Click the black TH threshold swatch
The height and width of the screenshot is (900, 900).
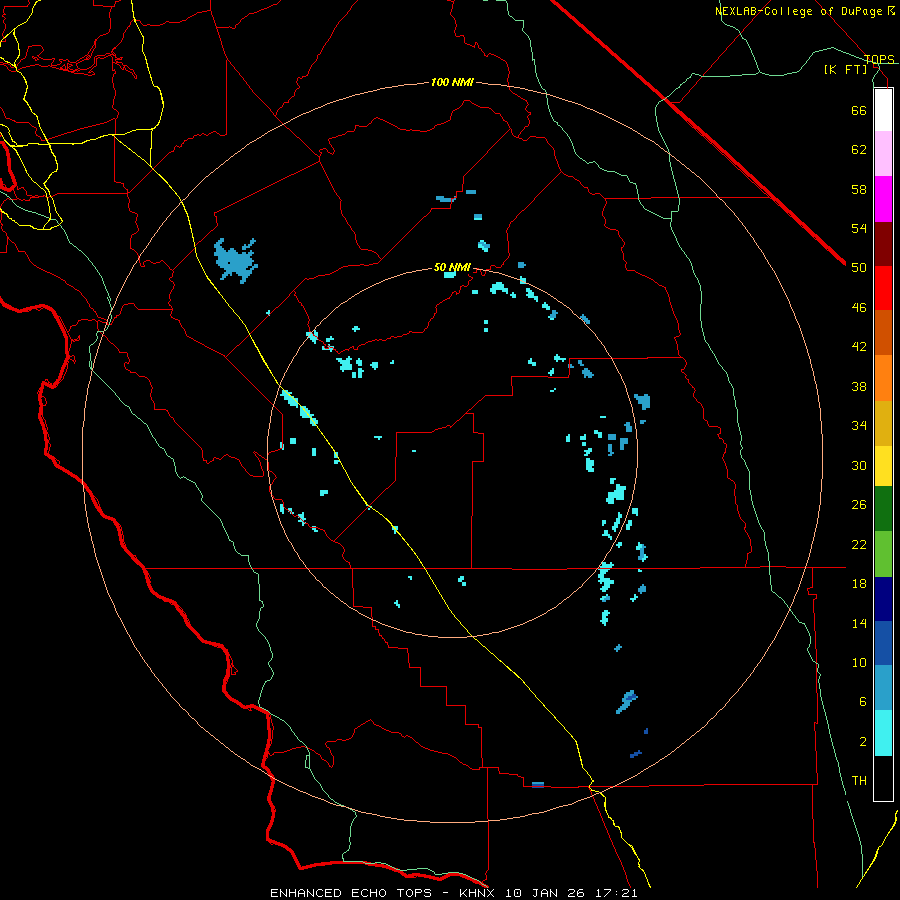click(x=883, y=778)
